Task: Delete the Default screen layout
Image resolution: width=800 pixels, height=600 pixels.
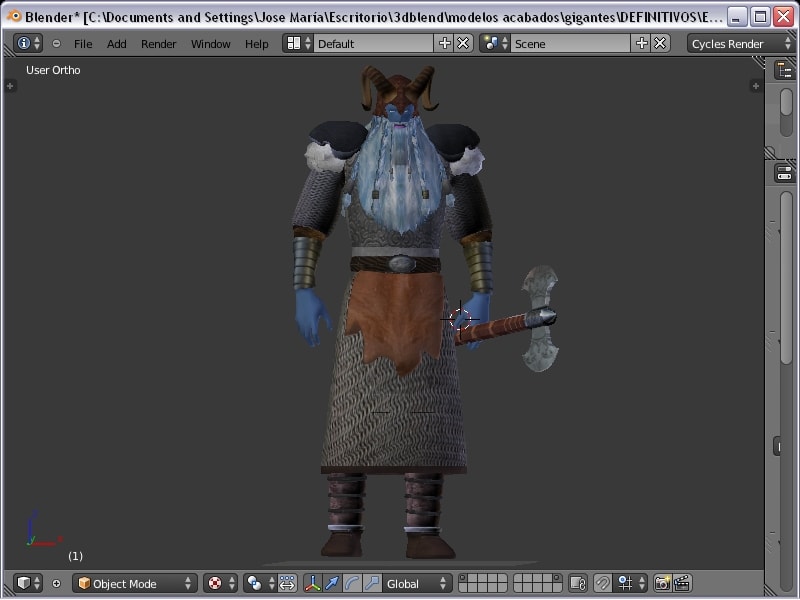Action: coord(463,43)
